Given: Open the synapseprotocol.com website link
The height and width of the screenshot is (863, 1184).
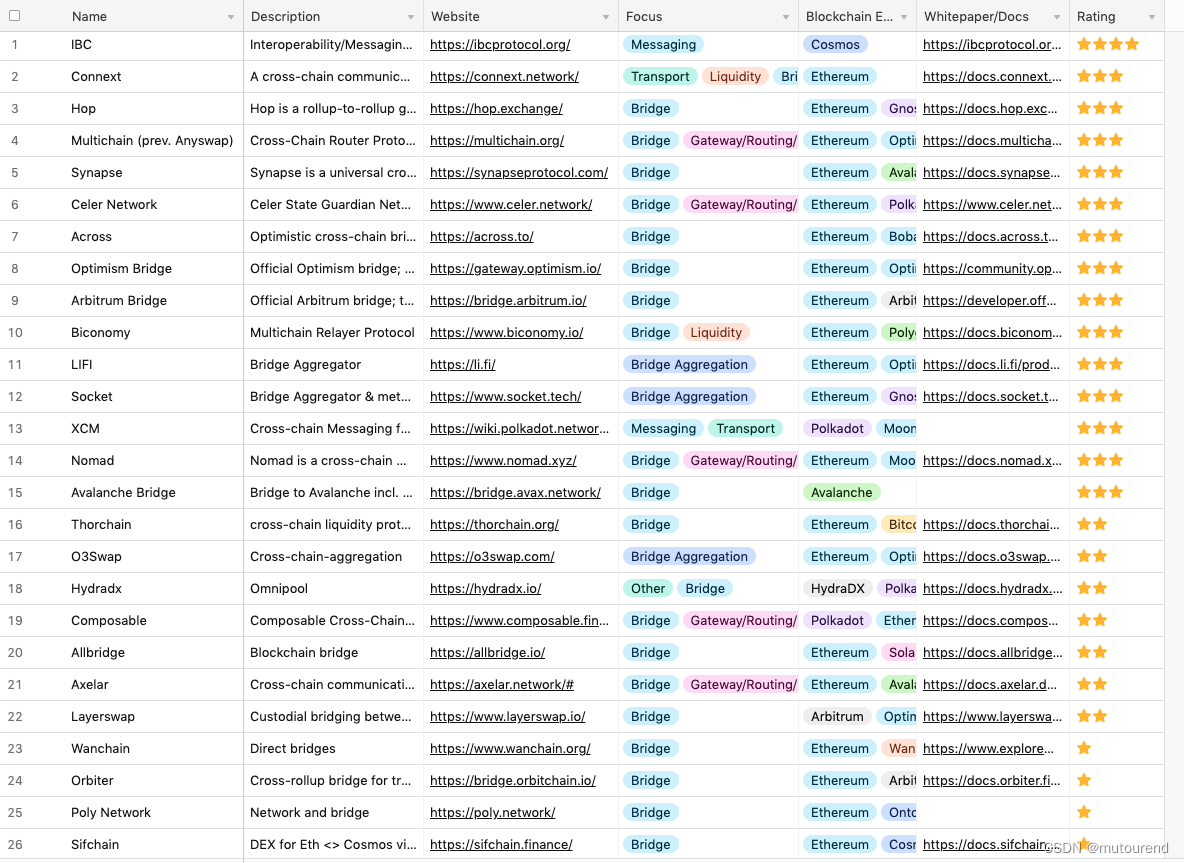Looking at the screenshot, I should coord(519,172).
